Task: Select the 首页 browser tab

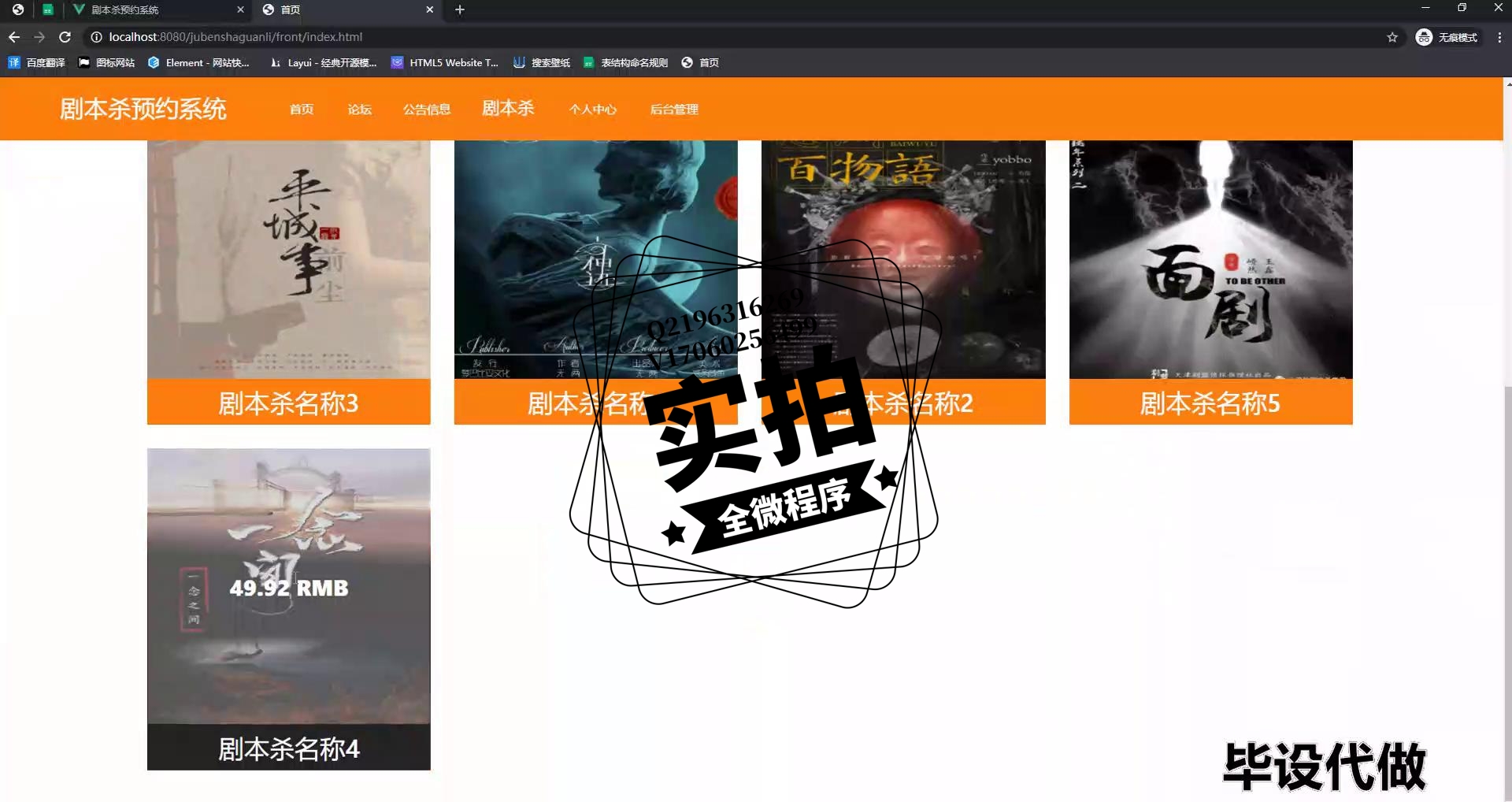Action: tap(348, 9)
